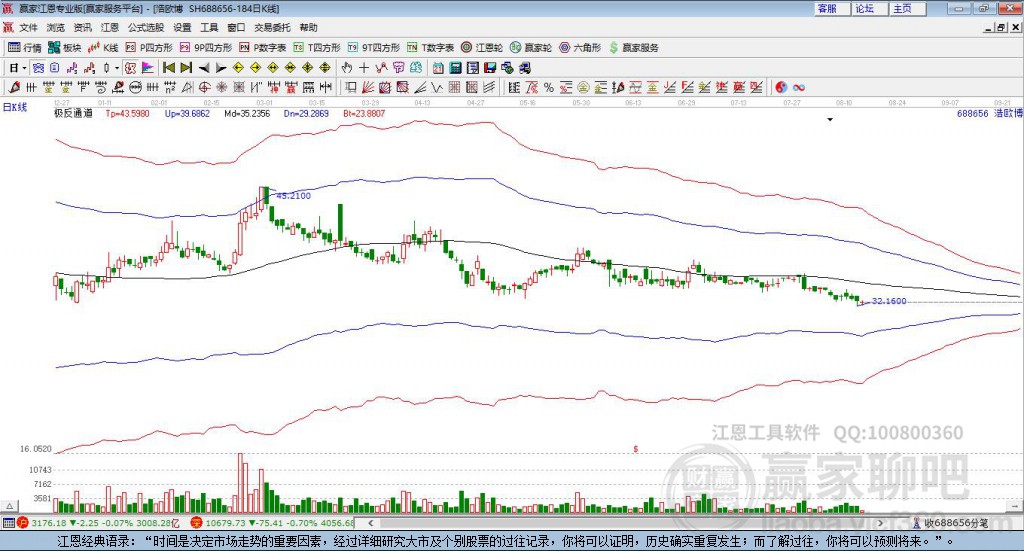
Task: Toggle the first highlighted view-mode icon
Action: tap(38, 68)
